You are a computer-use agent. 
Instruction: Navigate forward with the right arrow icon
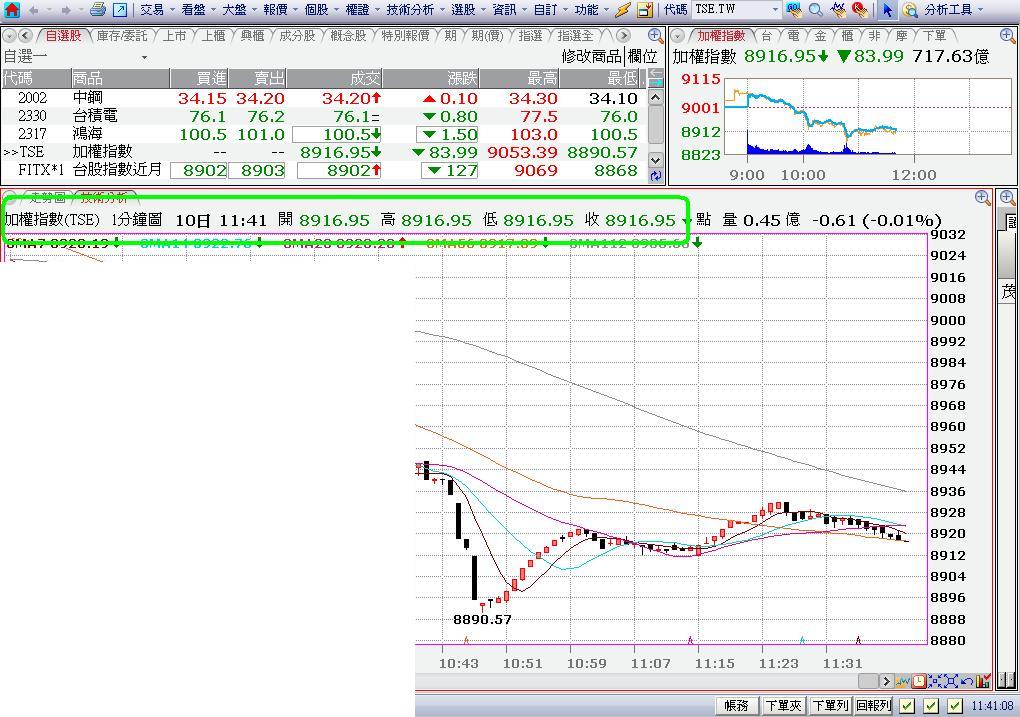[x=66, y=10]
